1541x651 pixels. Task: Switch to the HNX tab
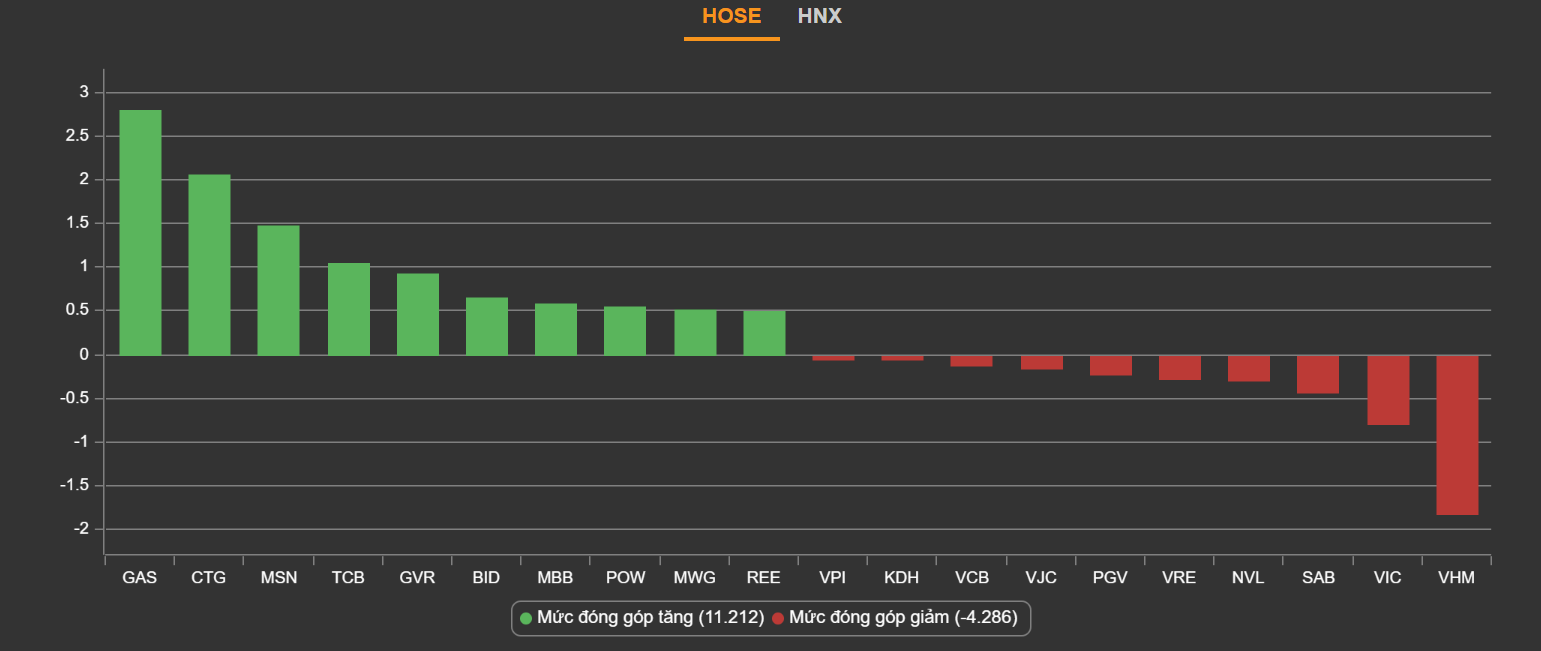click(819, 17)
